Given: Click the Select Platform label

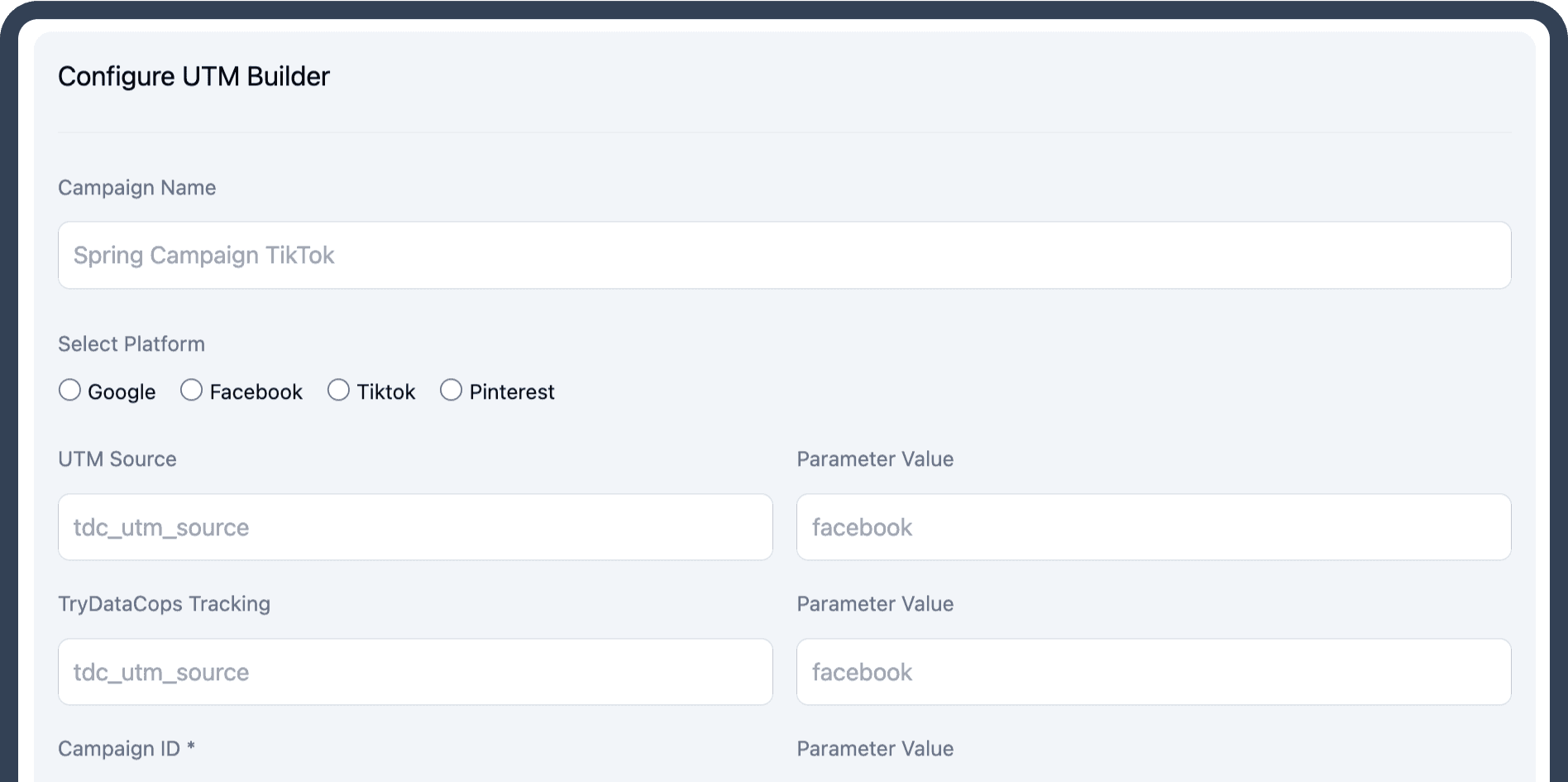Looking at the screenshot, I should (x=131, y=344).
